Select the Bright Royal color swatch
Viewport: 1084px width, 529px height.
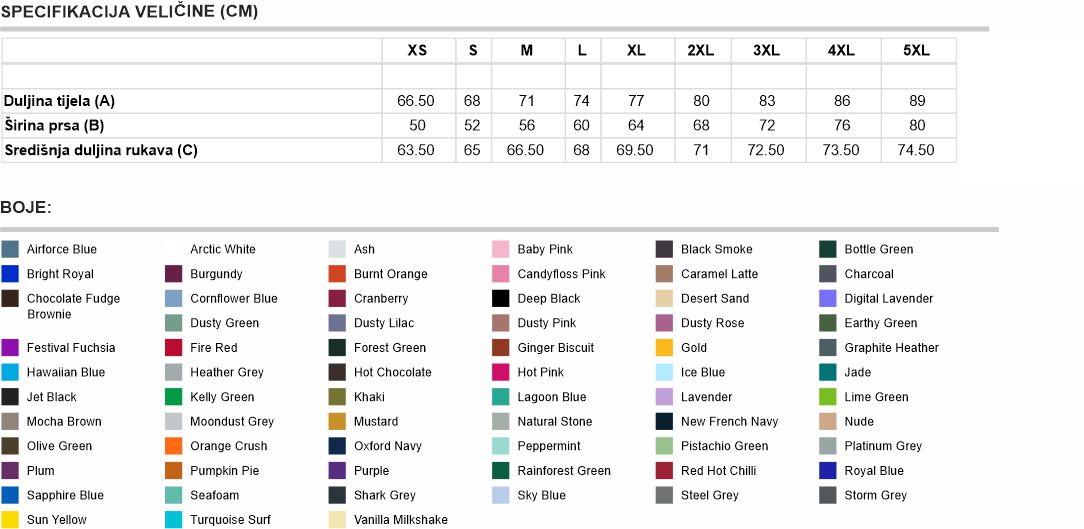coord(10,274)
